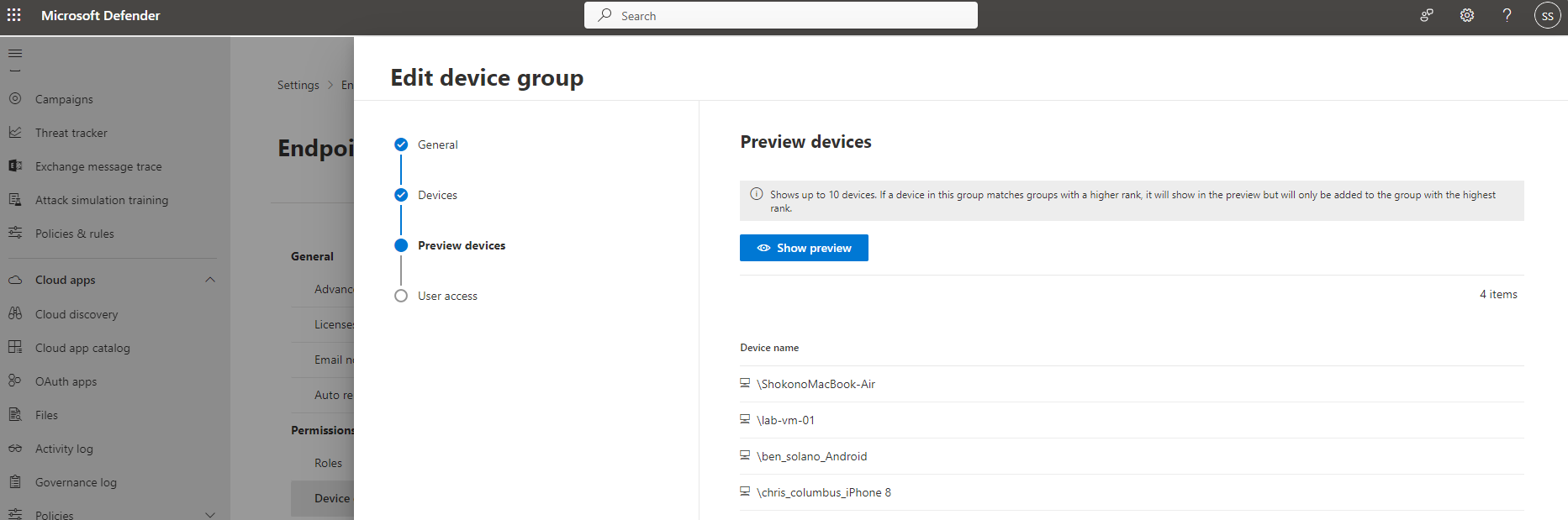Open Governance log in sidebar

(76, 482)
